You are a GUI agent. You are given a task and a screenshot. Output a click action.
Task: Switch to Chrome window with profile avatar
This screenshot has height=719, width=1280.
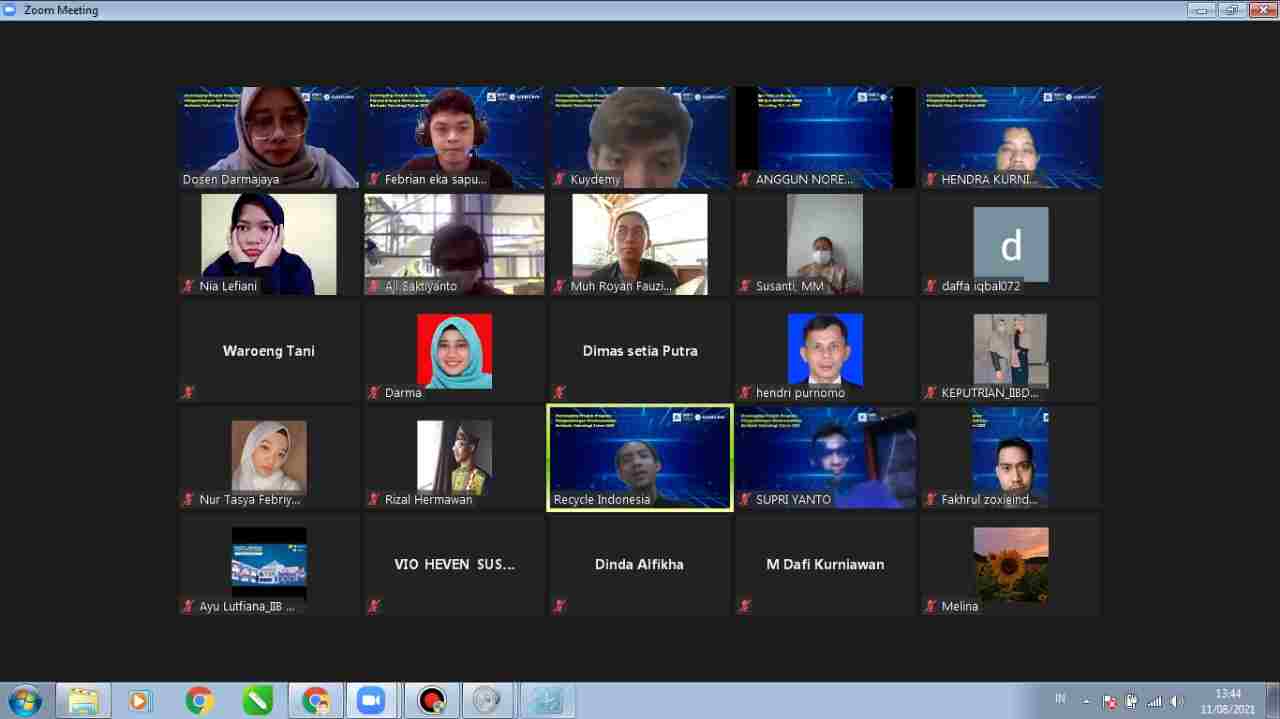[x=316, y=700]
